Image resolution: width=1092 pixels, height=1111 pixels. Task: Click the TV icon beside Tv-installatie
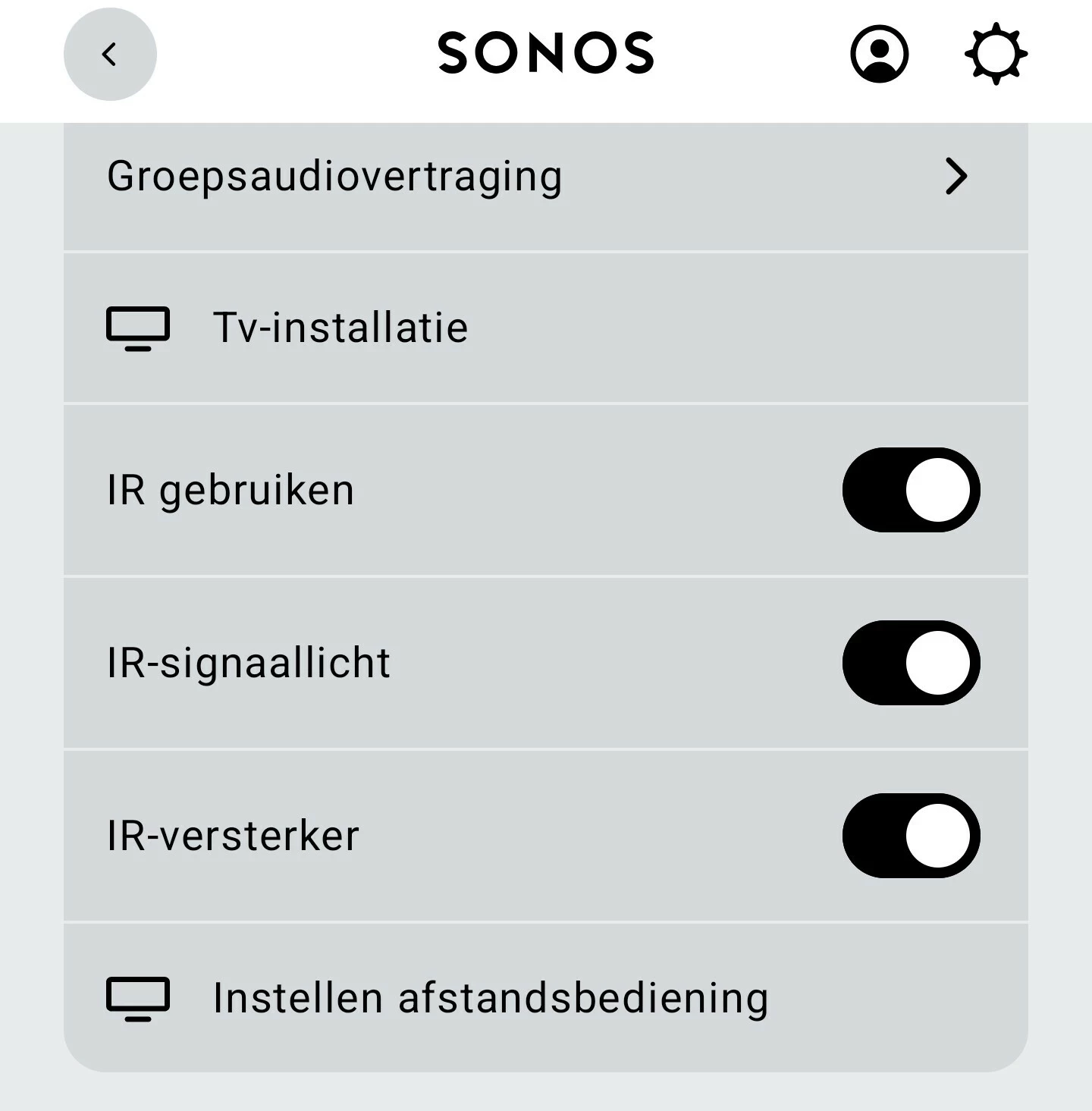click(137, 328)
